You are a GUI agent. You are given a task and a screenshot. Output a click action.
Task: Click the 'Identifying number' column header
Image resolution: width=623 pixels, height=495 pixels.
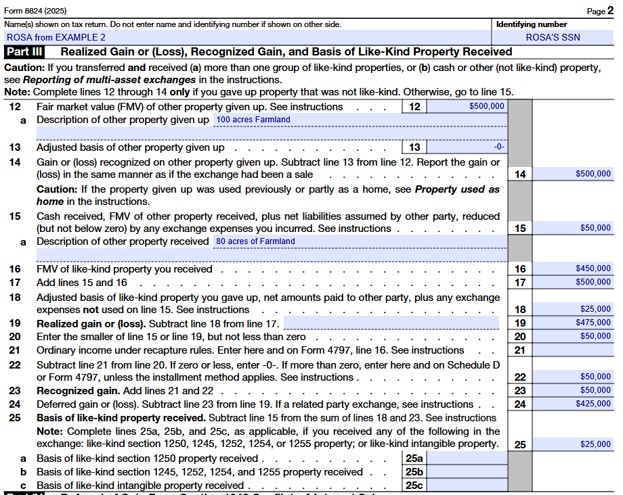coord(532,24)
